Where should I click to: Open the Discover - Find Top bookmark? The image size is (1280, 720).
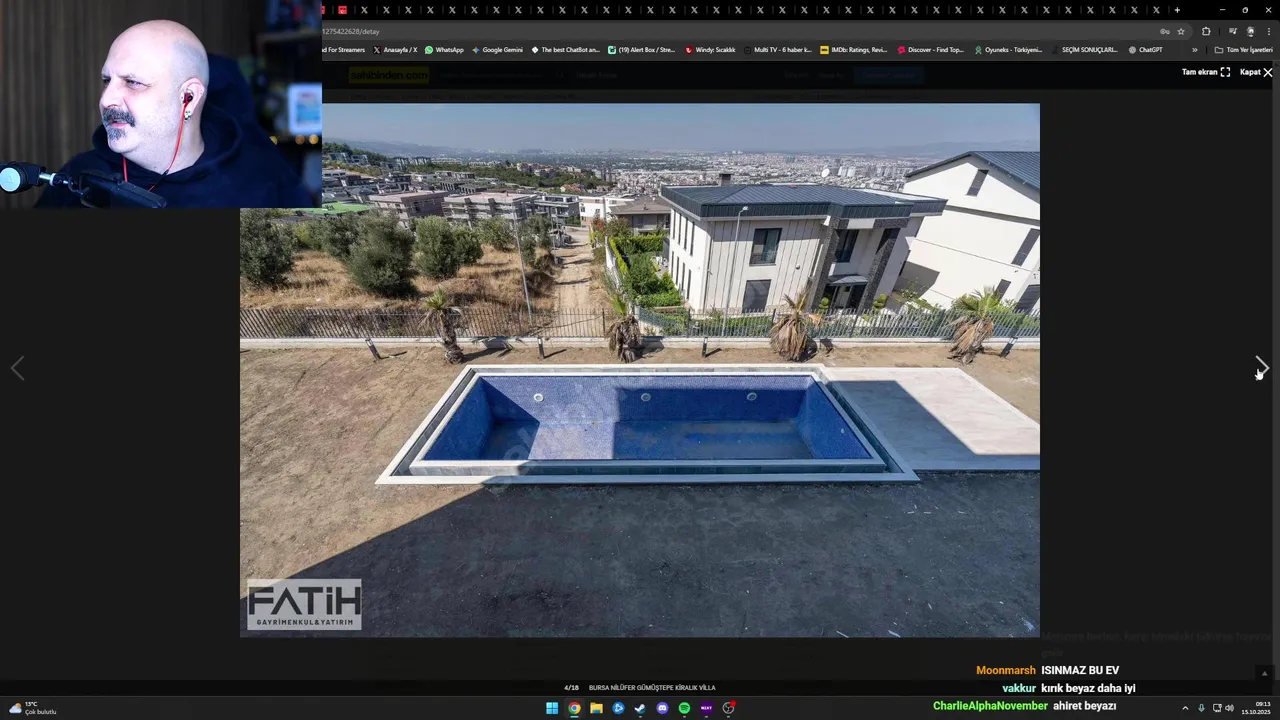click(x=930, y=49)
